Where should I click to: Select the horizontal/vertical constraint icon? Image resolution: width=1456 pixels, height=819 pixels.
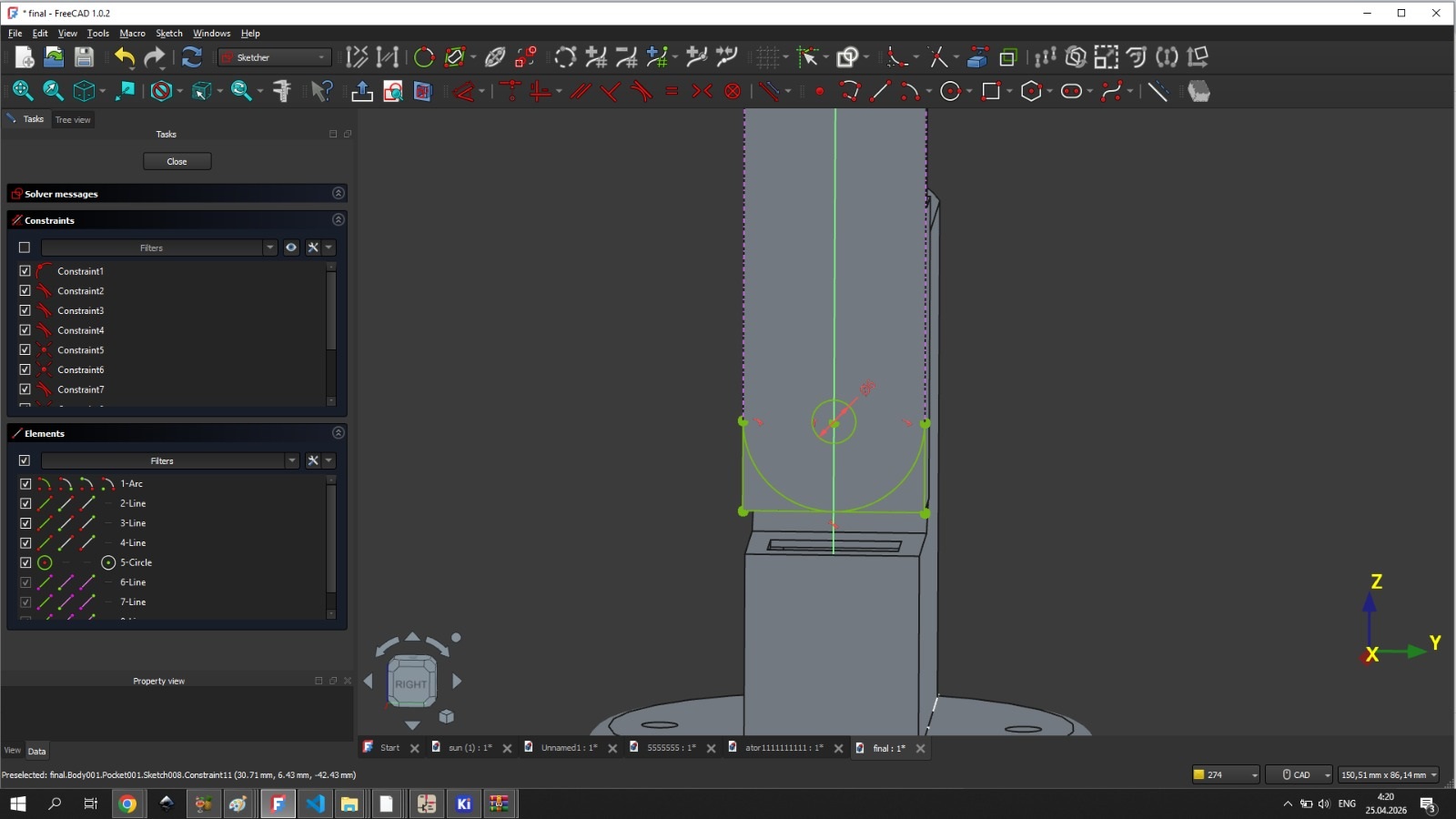540,91
